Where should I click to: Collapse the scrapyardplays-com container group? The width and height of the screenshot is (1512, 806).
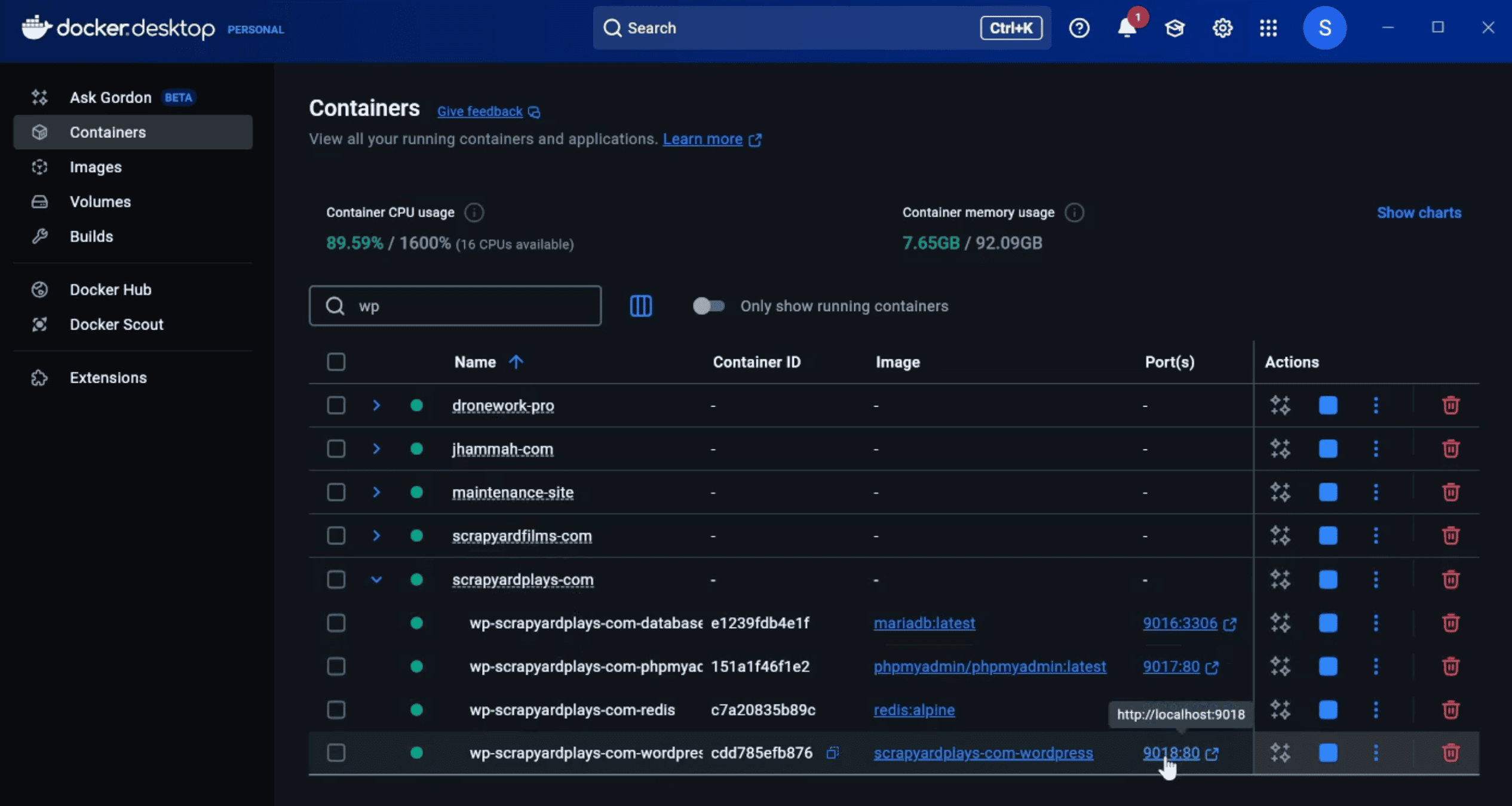[x=376, y=579]
